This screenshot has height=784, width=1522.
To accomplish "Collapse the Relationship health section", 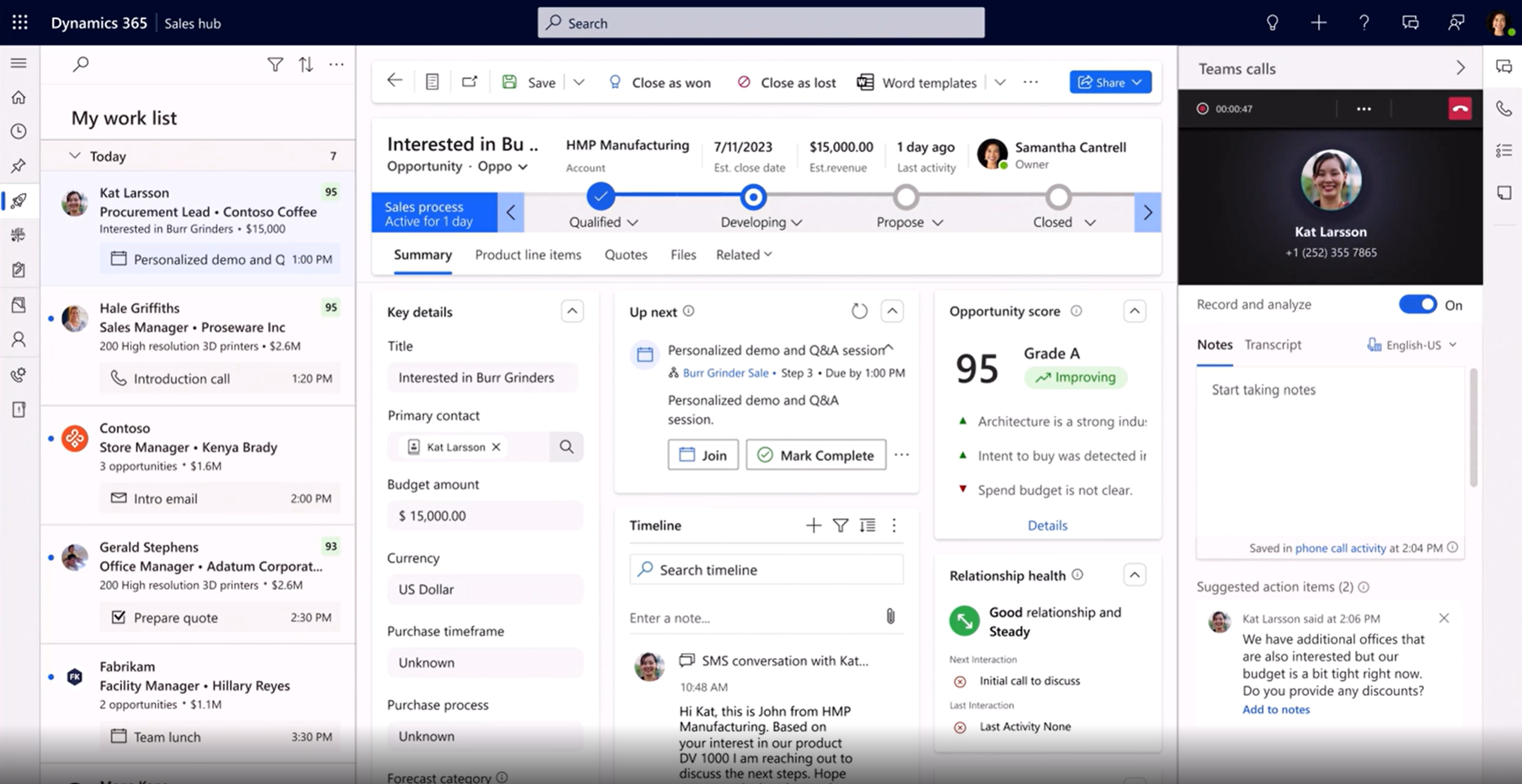I will click(1134, 575).
